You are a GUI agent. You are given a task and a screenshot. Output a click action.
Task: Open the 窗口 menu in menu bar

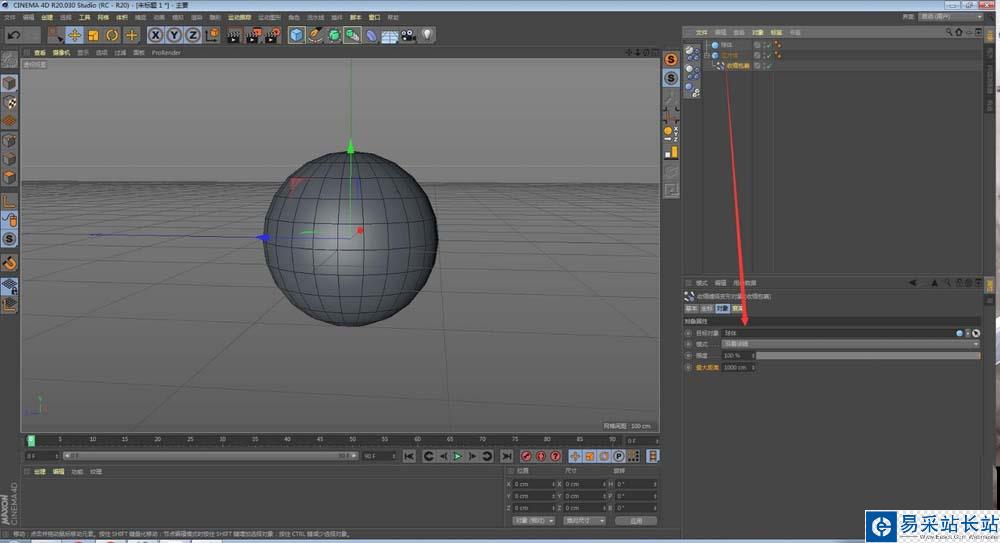[x=373, y=17]
